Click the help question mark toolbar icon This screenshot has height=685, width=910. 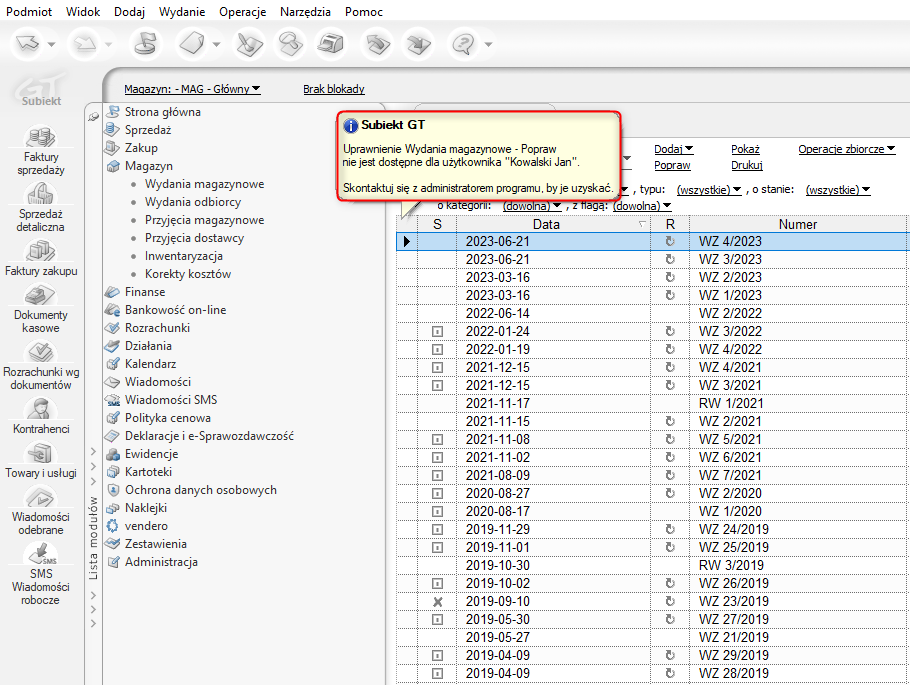(x=463, y=44)
